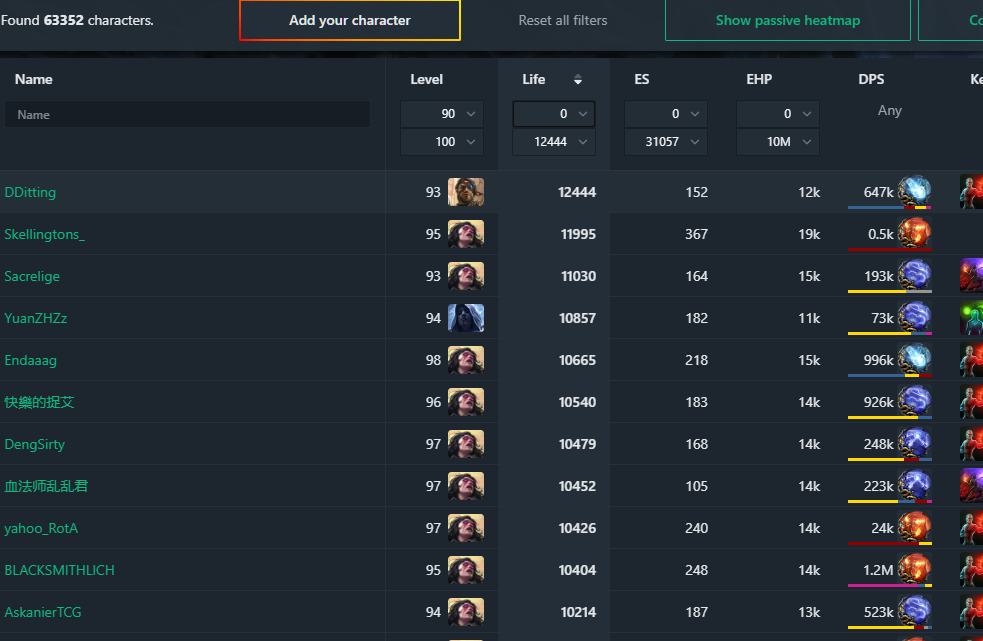
Task: Click the skill gem icon beside 996k DPS
Action: [x=914, y=358]
